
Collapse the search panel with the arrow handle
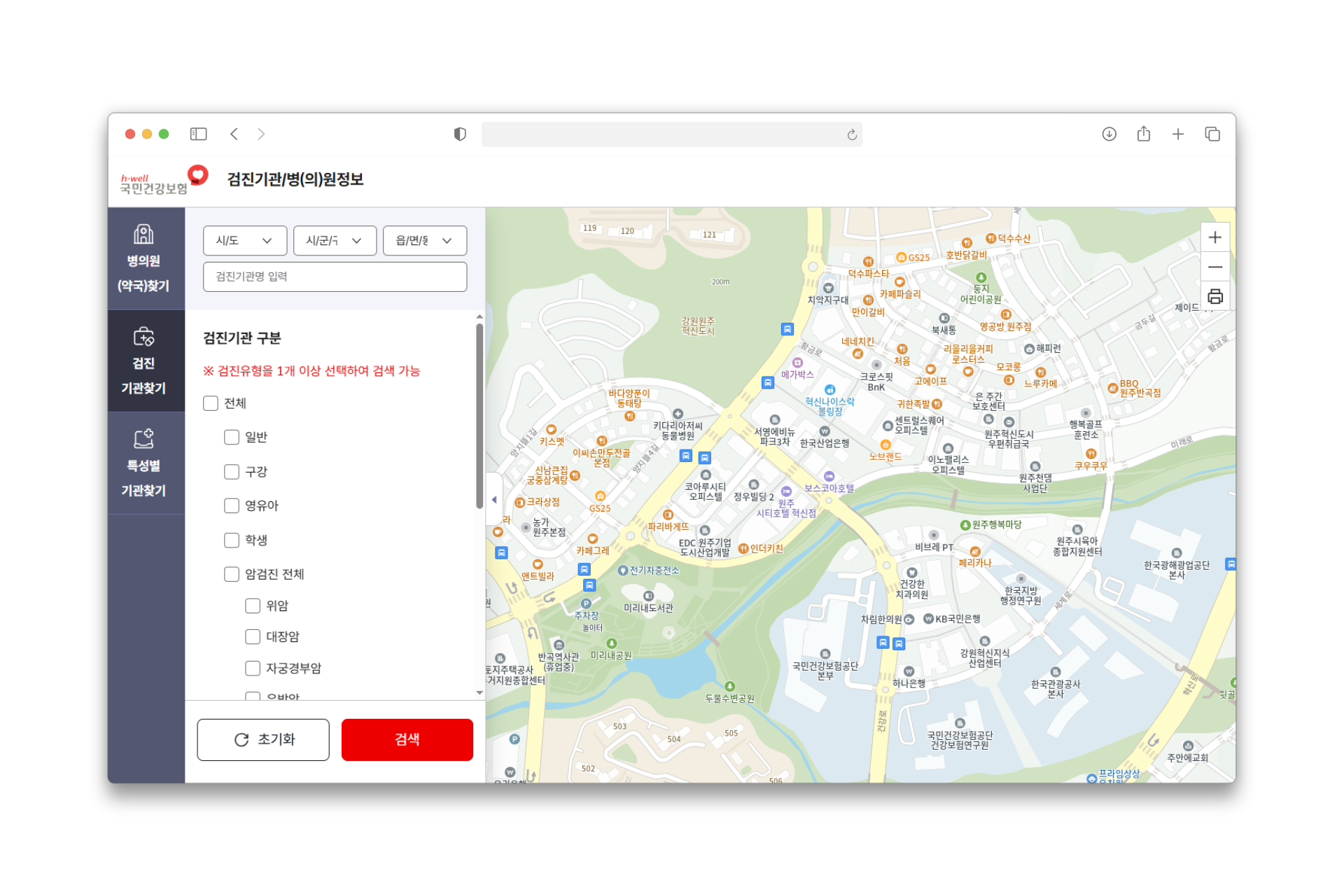tap(494, 500)
